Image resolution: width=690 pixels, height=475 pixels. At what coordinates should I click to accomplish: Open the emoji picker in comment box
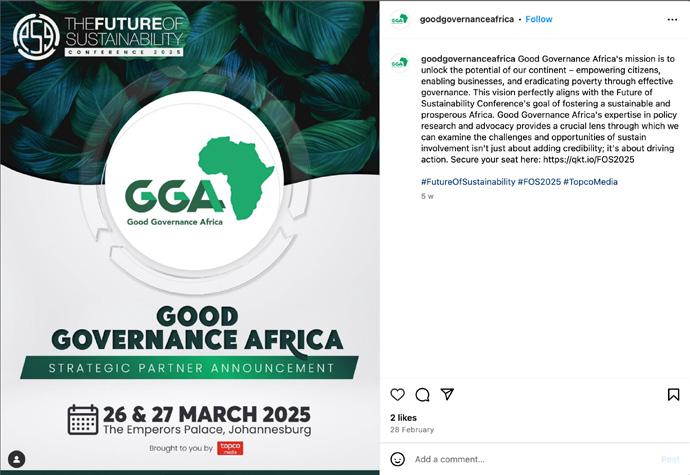(x=398, y=459)
